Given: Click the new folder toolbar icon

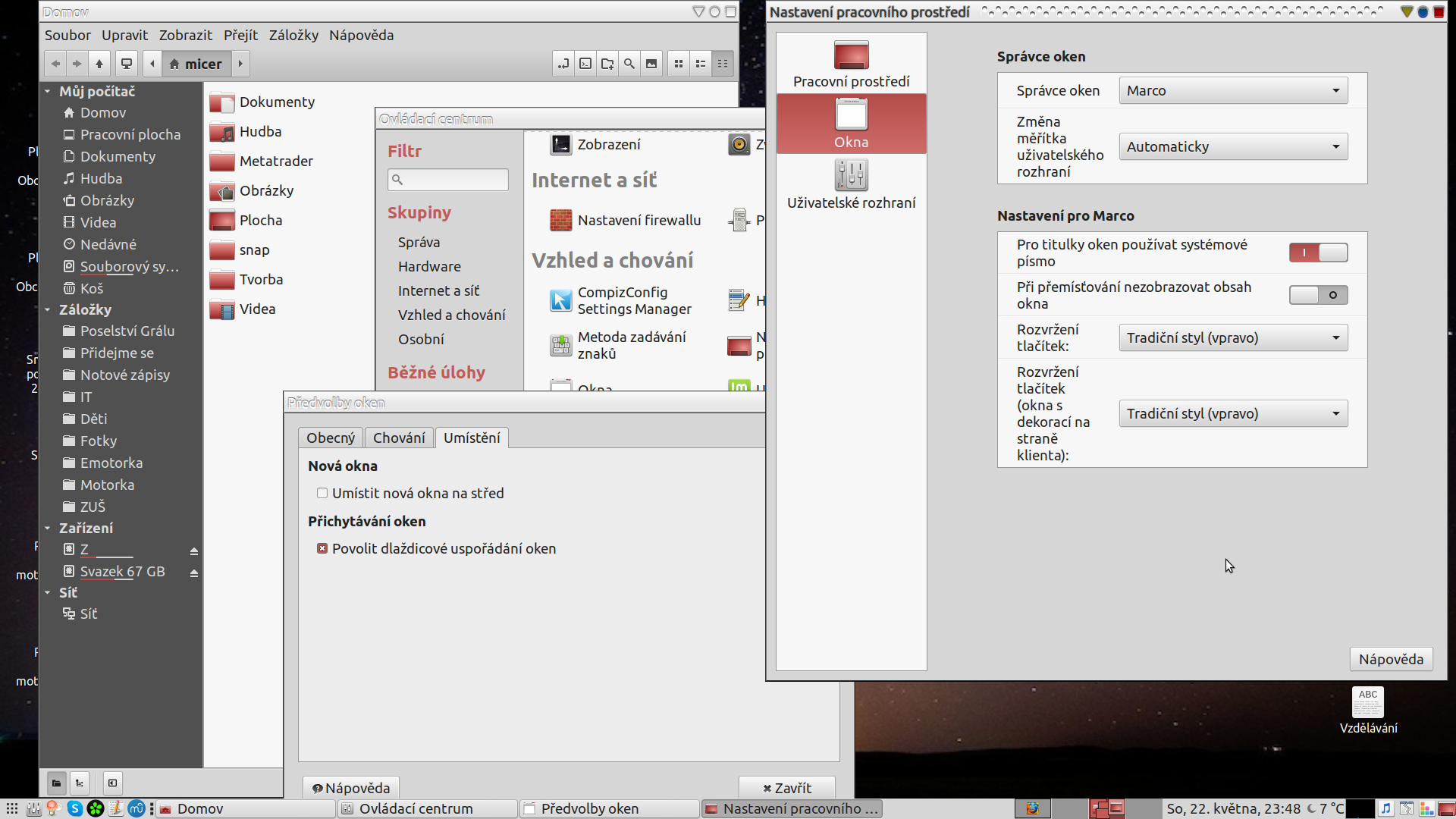Looking at the screenshot, I should [x=607, y=64].
